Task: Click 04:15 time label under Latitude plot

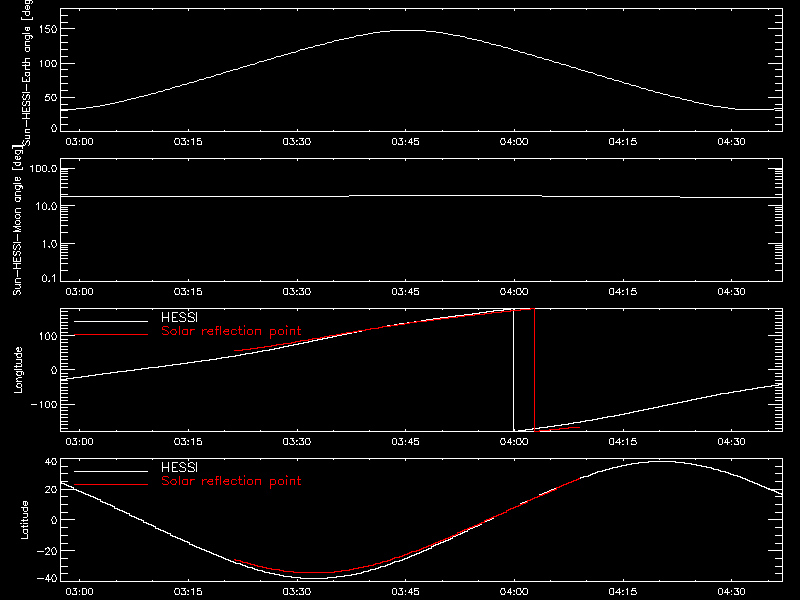Action: (622, 592)
